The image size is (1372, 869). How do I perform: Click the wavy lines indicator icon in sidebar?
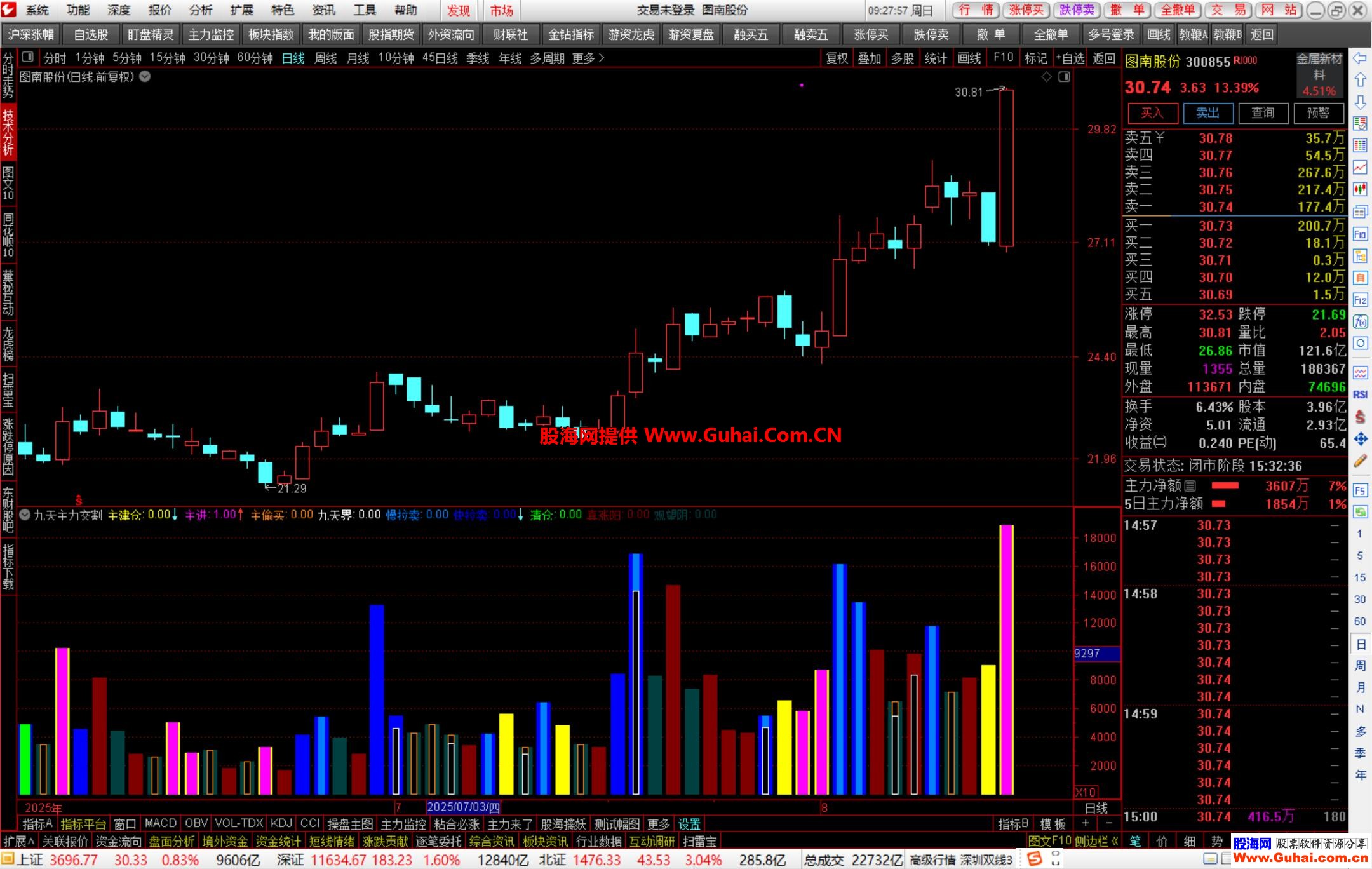click(x=1360, y=372)
